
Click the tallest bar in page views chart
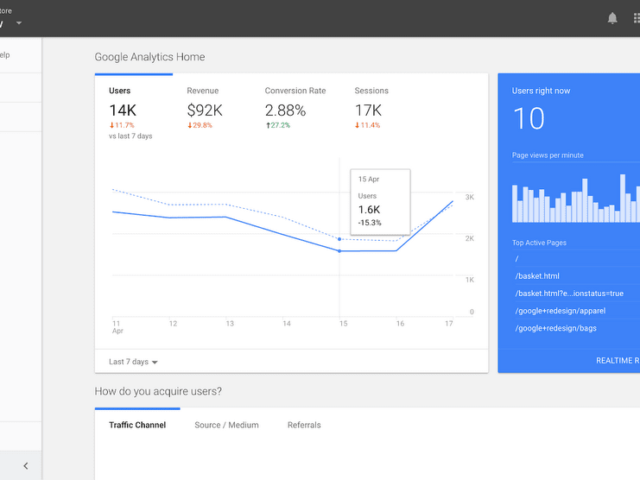coord(622,198)
